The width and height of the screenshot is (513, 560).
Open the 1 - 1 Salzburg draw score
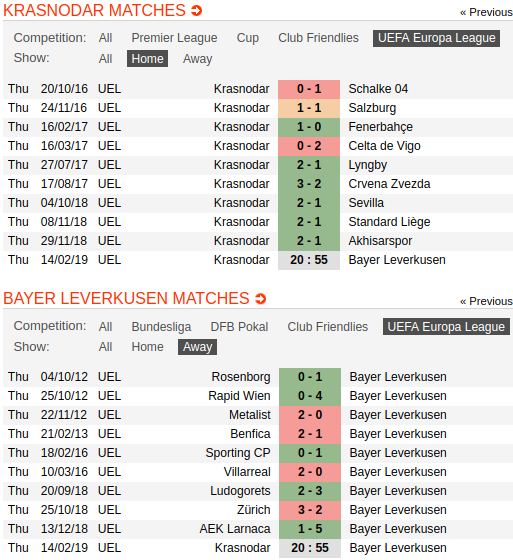coord(309,108)
